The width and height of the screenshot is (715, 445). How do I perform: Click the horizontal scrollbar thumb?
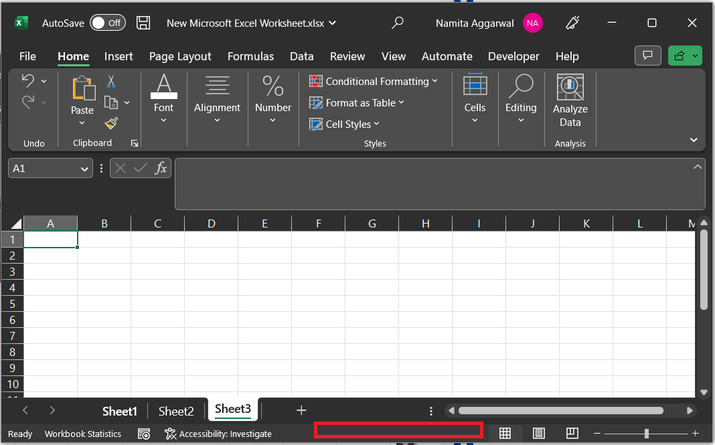click(x=561, y=410)
